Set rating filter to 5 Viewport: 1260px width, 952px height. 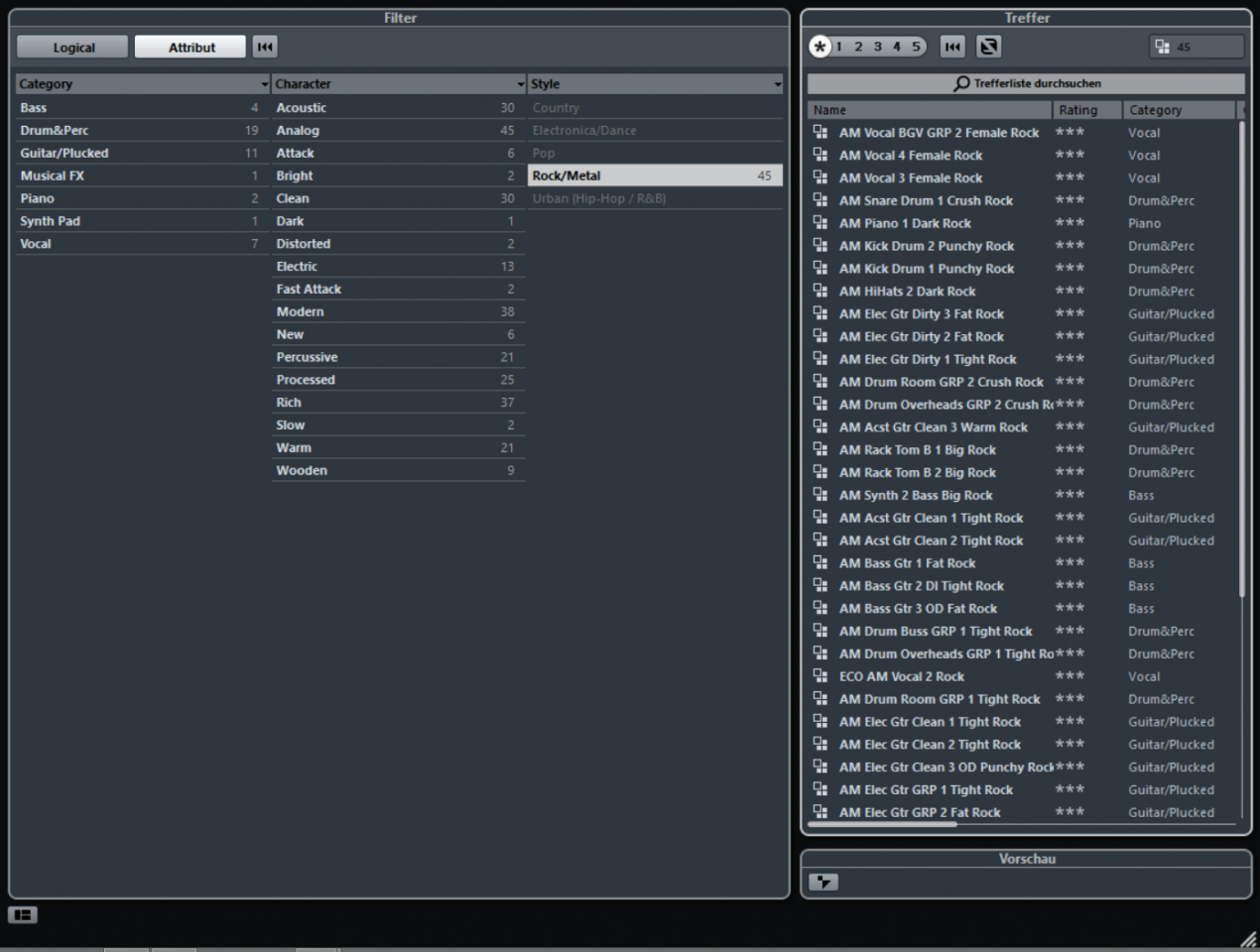pyautogui.click(x=917, y=47)
